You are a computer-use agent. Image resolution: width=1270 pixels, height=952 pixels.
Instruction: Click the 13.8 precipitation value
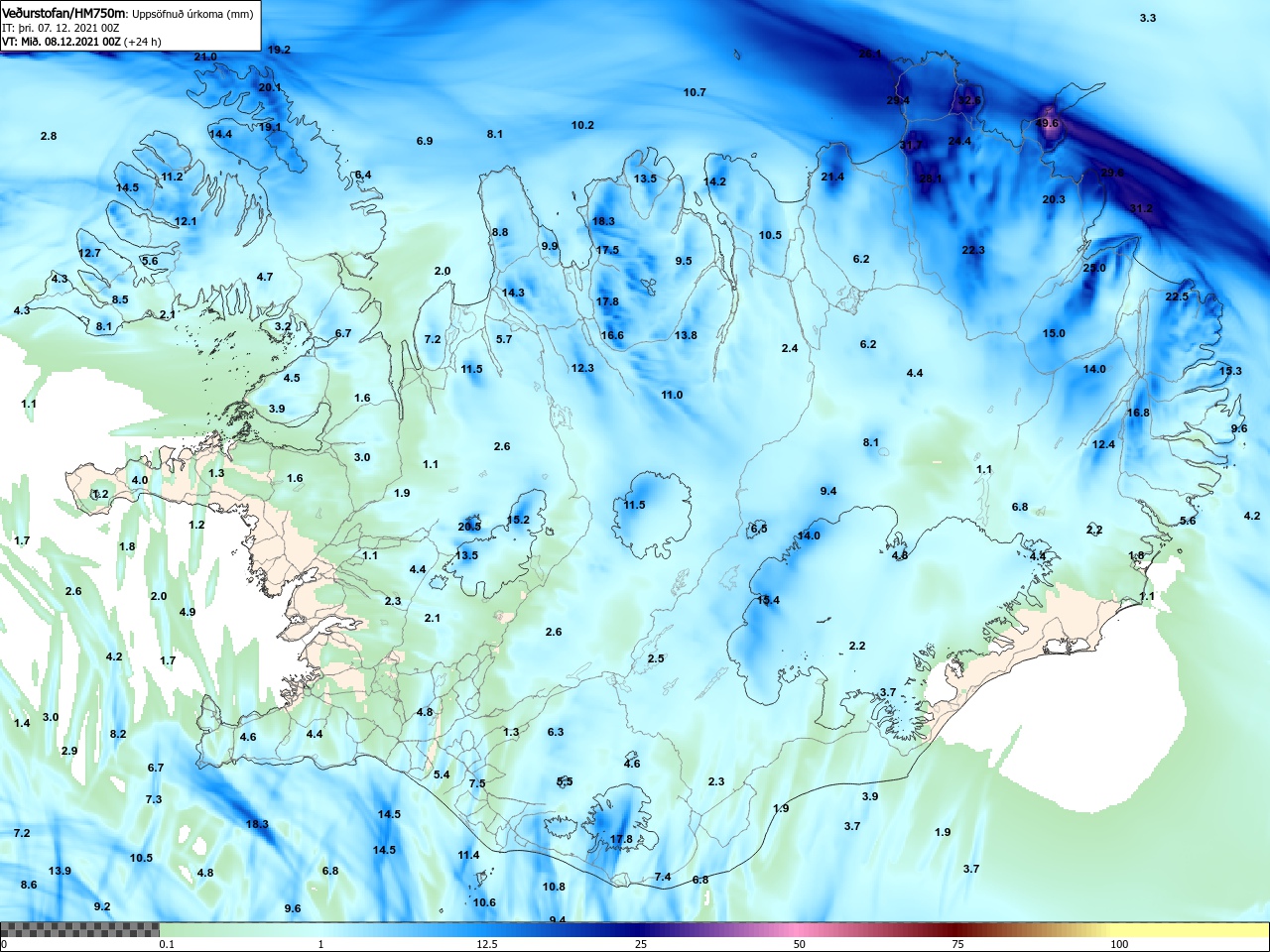(686, 335)
